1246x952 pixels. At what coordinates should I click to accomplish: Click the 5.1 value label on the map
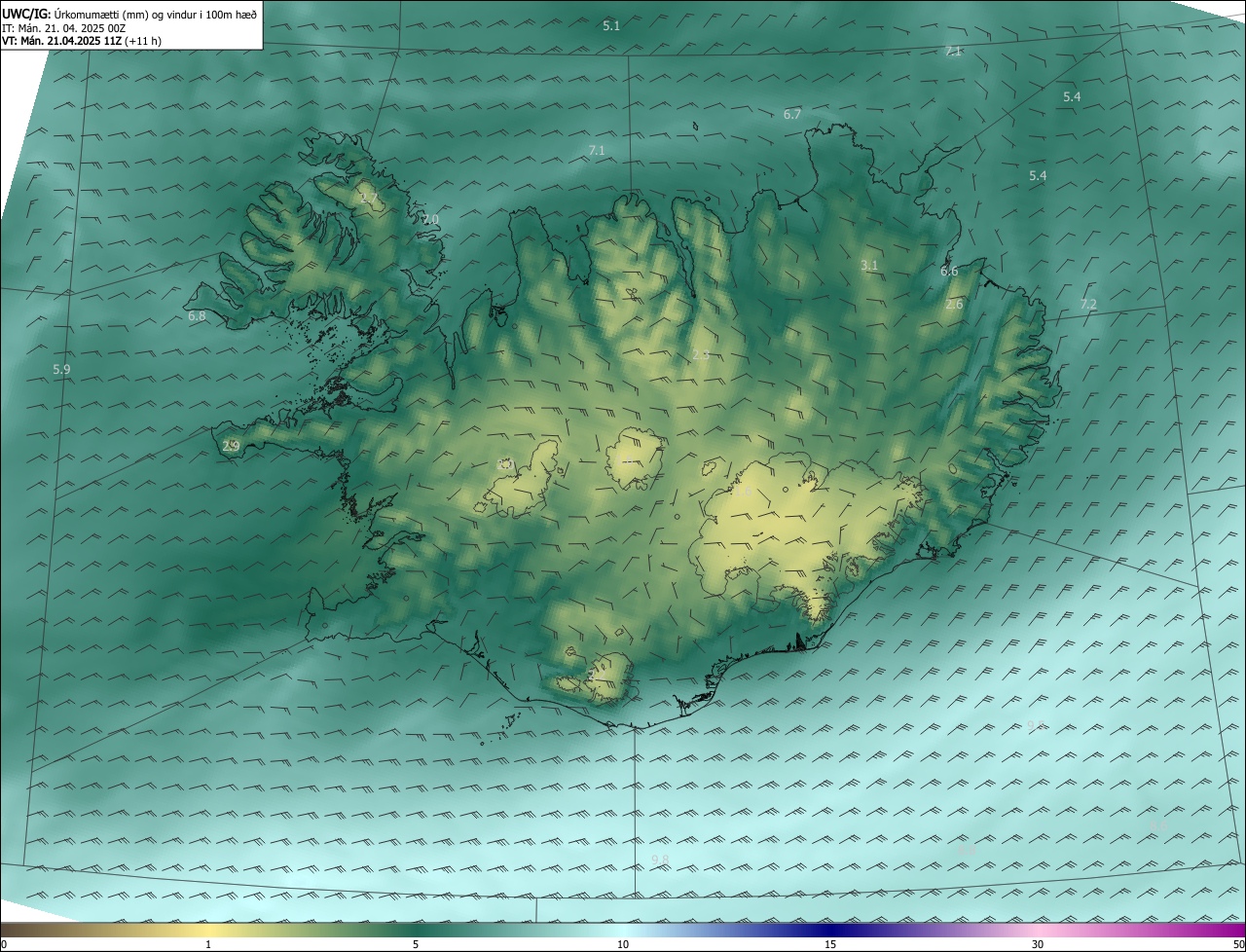tap(611, 26)
